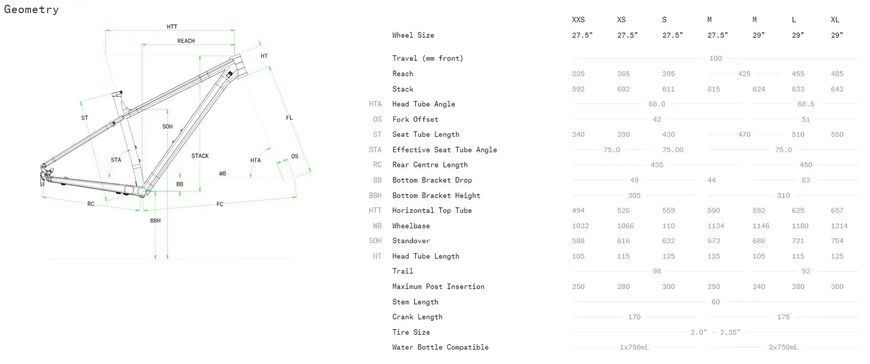
Task: Click the REACH label on the frame diagram
Action: click(x=186, y=41)
